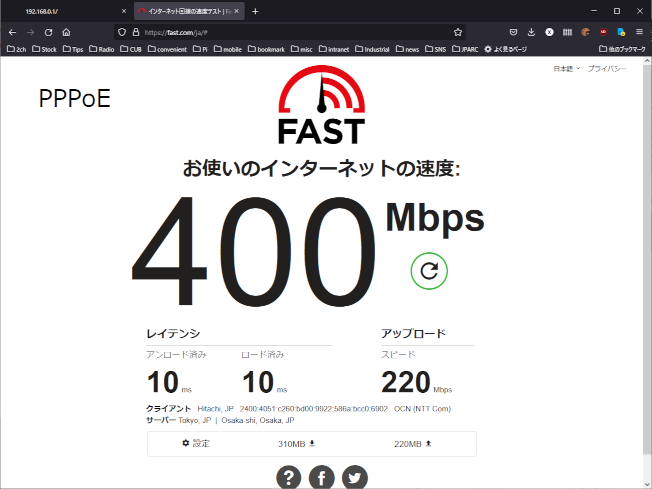Screen dimensions: 652x489
Task: Click the shield tracking protection icon
Action: (x=122, y=32)
